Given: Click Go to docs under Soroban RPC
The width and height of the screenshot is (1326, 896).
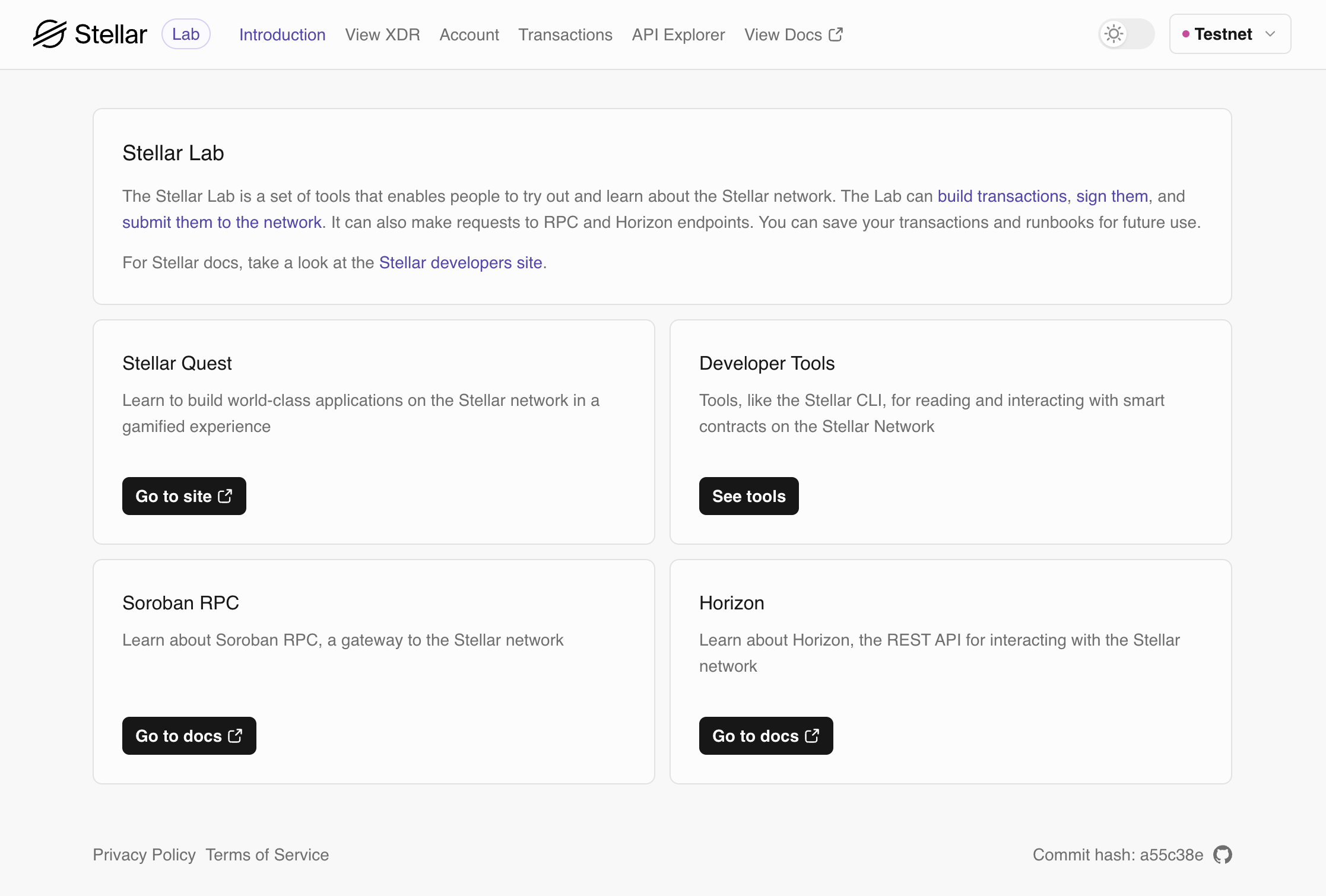Looking at the screenshot, I should click(x=189, y=736).
